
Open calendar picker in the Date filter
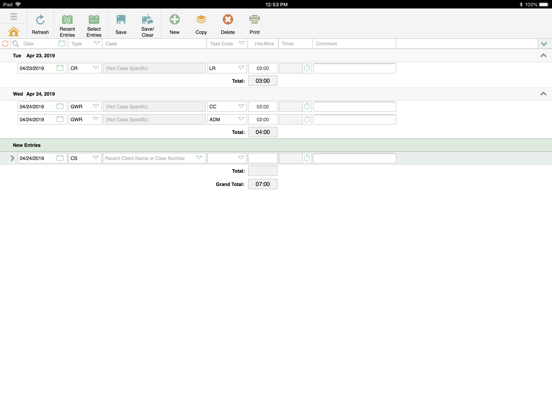(x=62, y=43)
